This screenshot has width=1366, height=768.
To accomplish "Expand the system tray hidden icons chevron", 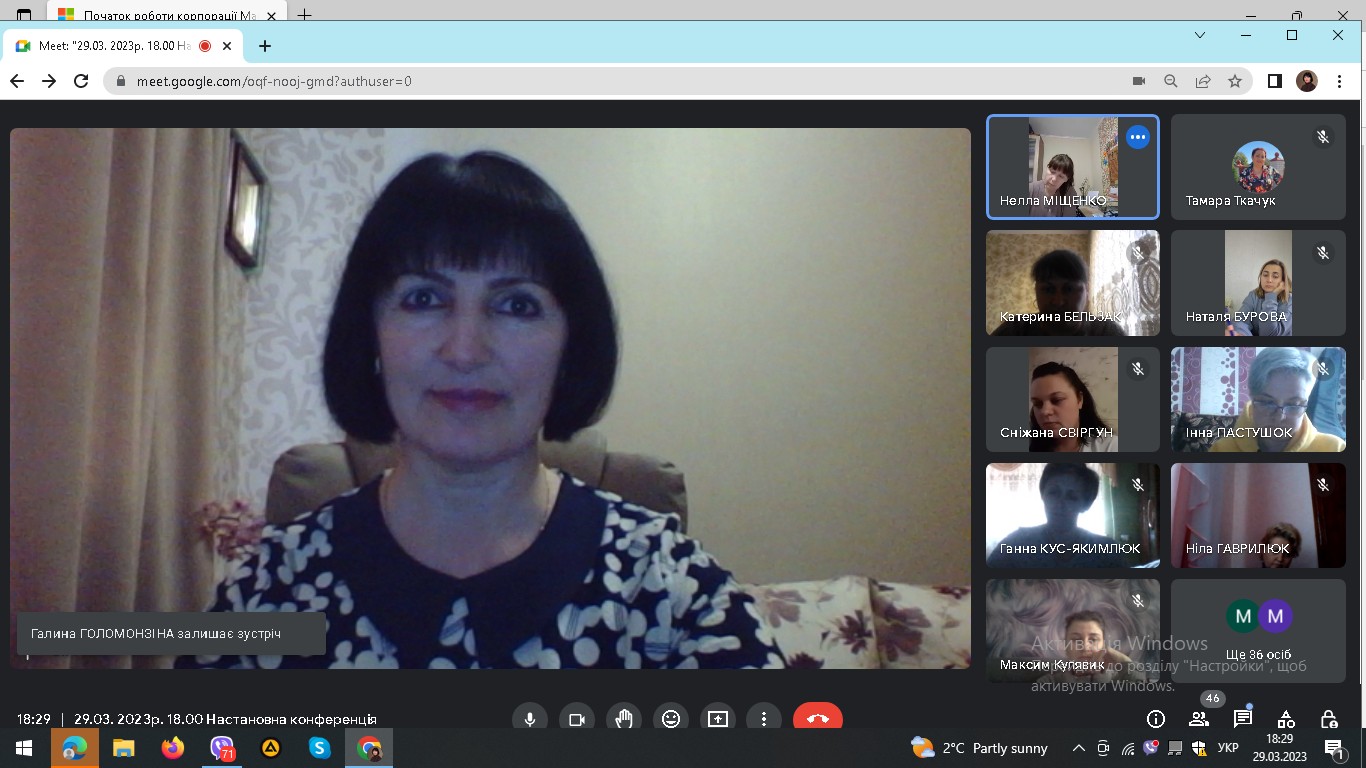I will point(1078,748).
